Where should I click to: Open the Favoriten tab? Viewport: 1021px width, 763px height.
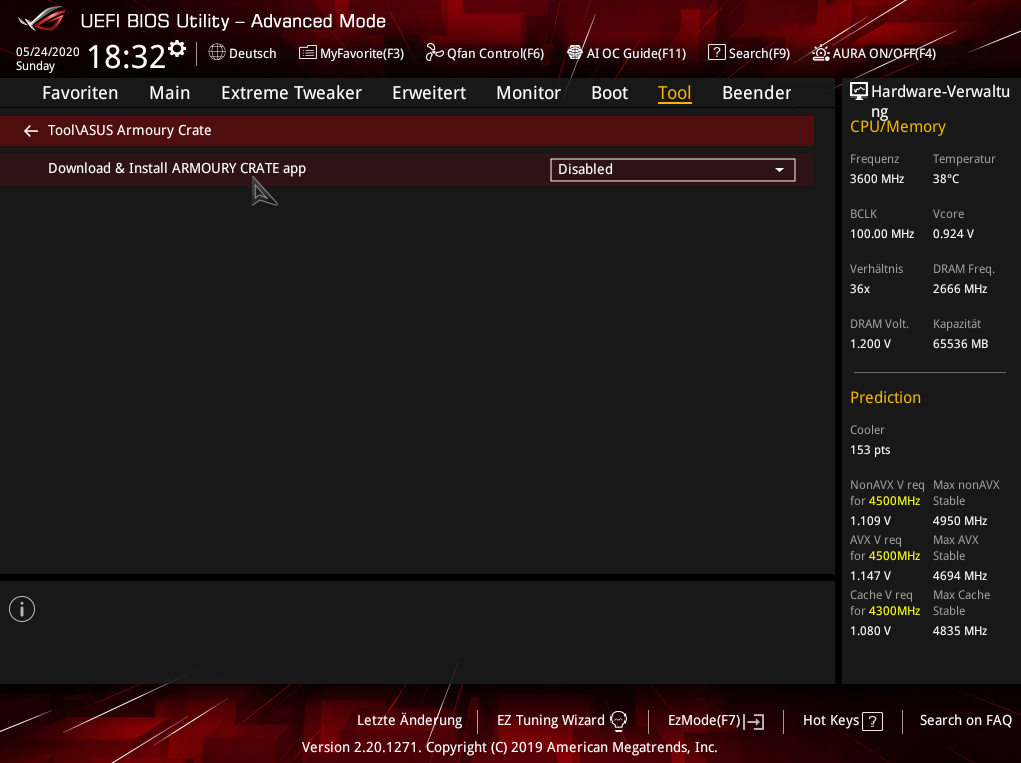[80, 93]
